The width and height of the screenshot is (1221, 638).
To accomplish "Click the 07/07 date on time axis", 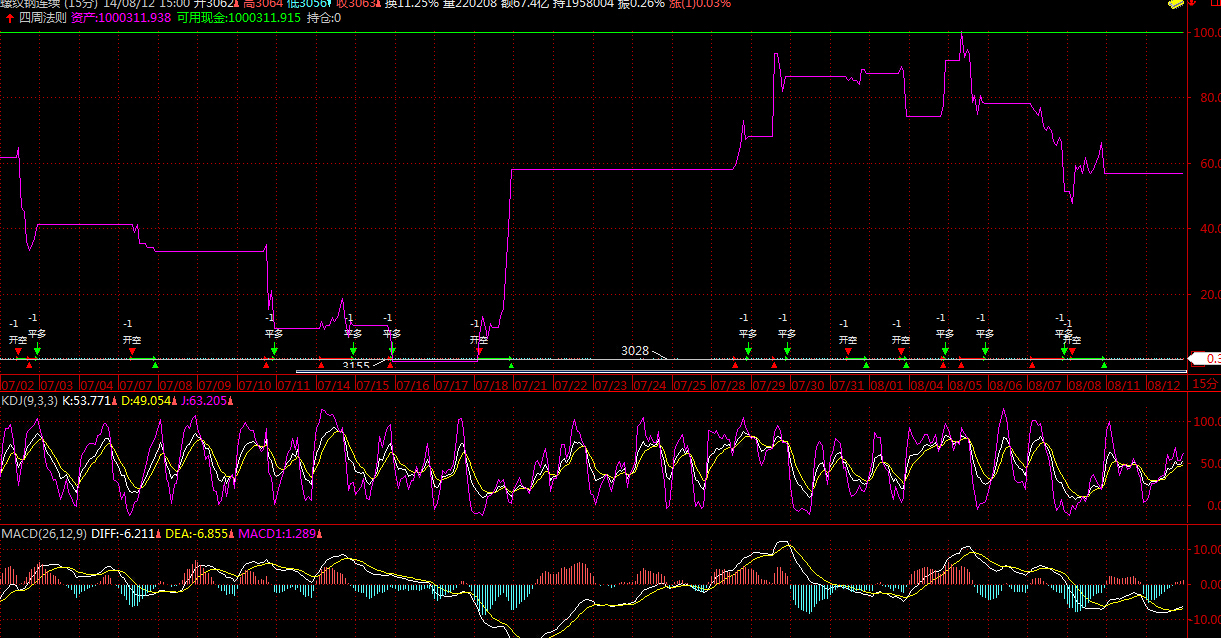I will click(135, 385).
